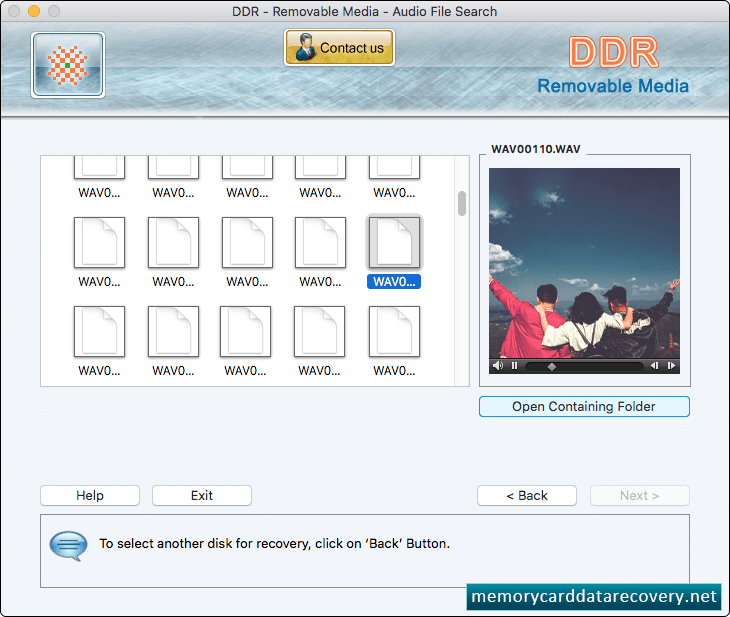The width and height of the screenshot is (730, 617).
Task: Pause playback of WAV00110.WAV
Action: tap(514, 366)
